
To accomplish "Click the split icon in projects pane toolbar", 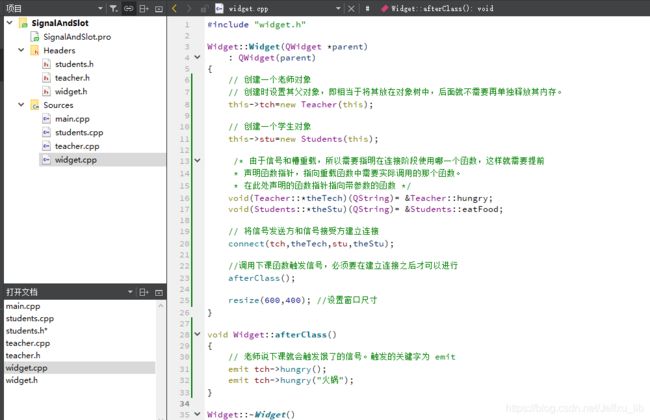I will click(143, 8).
